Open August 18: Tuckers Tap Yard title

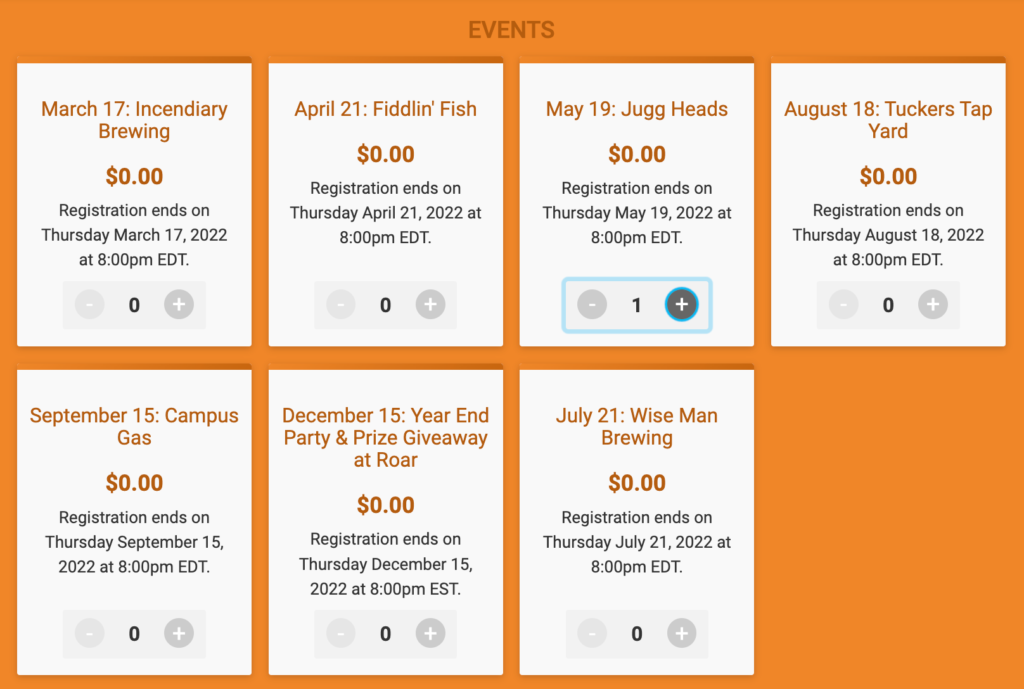click(888, 120)
